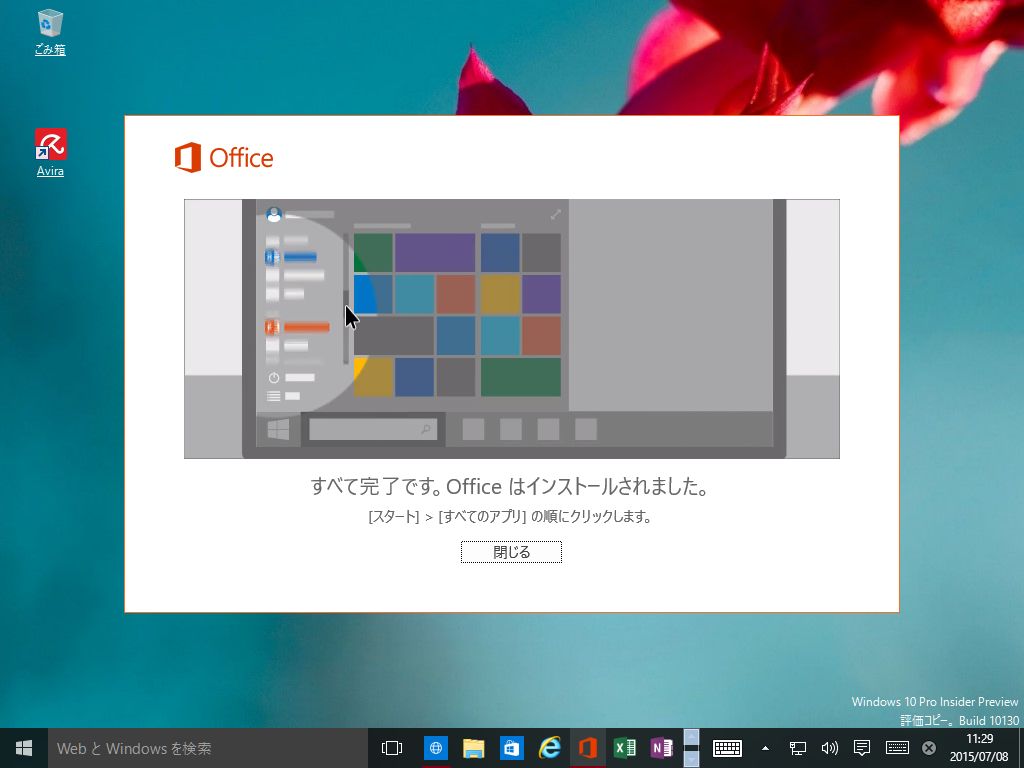The height and width of the screenshot is (768, 1024).
Task: Click the [スタート] > [すべてのアプリ] instruction text
Action: (510, 517)
